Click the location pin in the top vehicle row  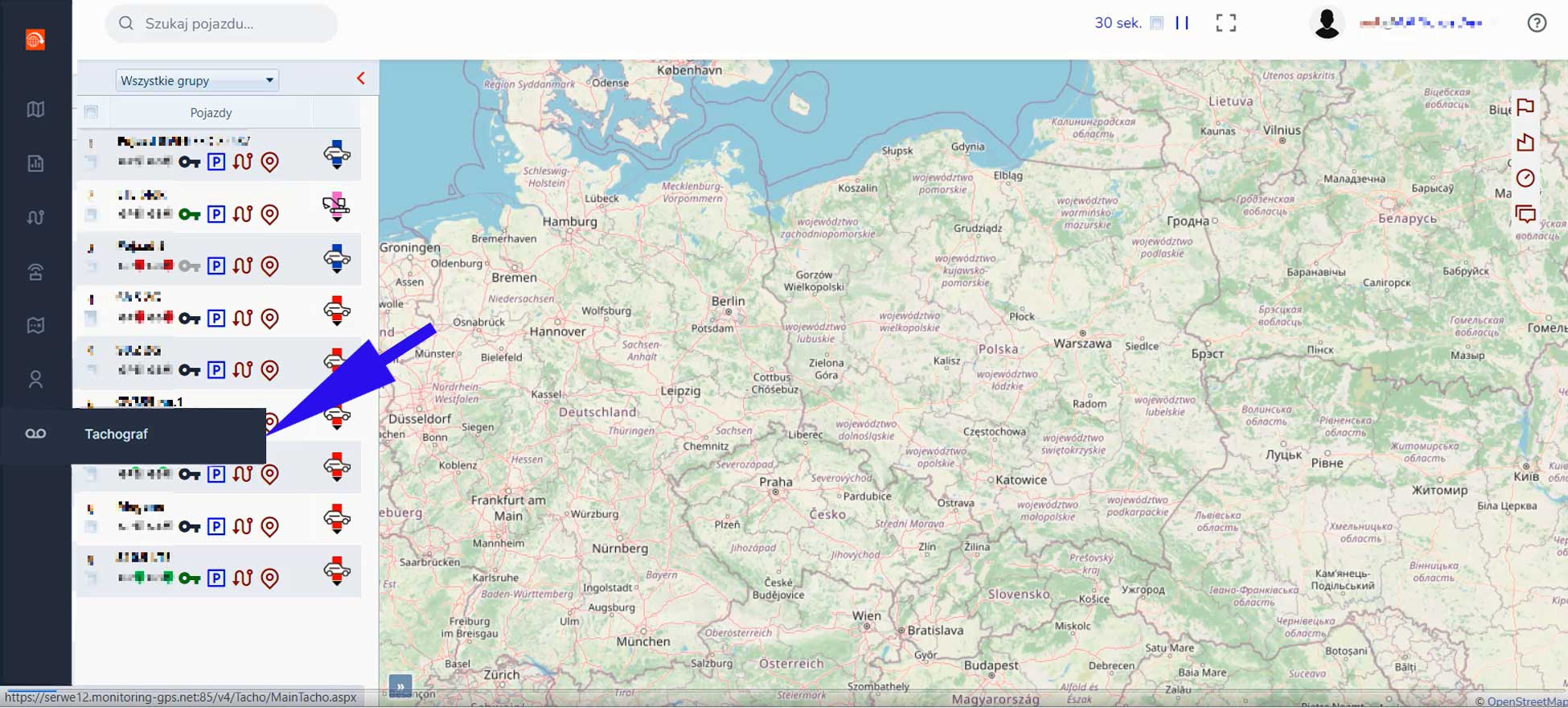click(x=270, y=162)
